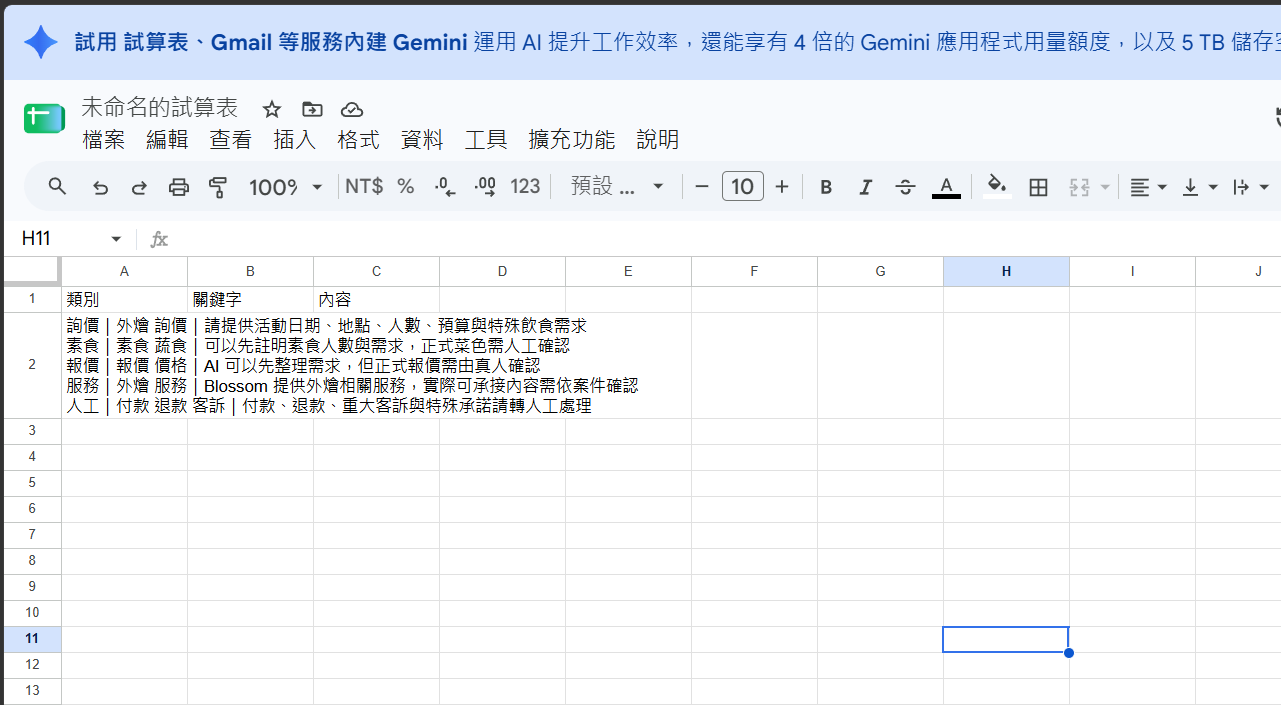Activate the paint format tool

coord(218,187)
